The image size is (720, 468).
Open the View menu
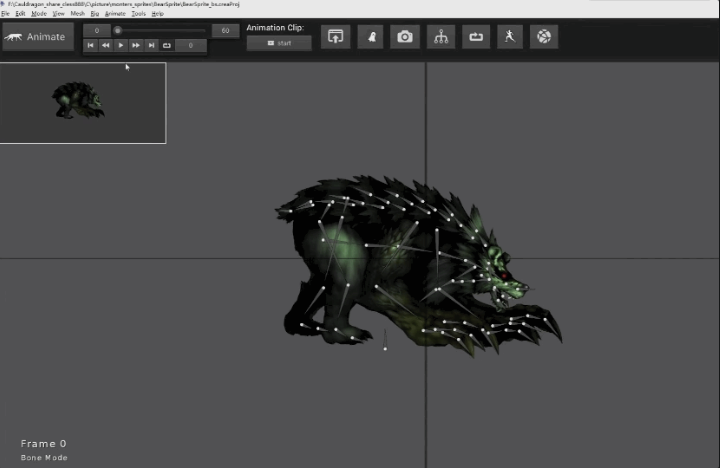coord(59,14)
